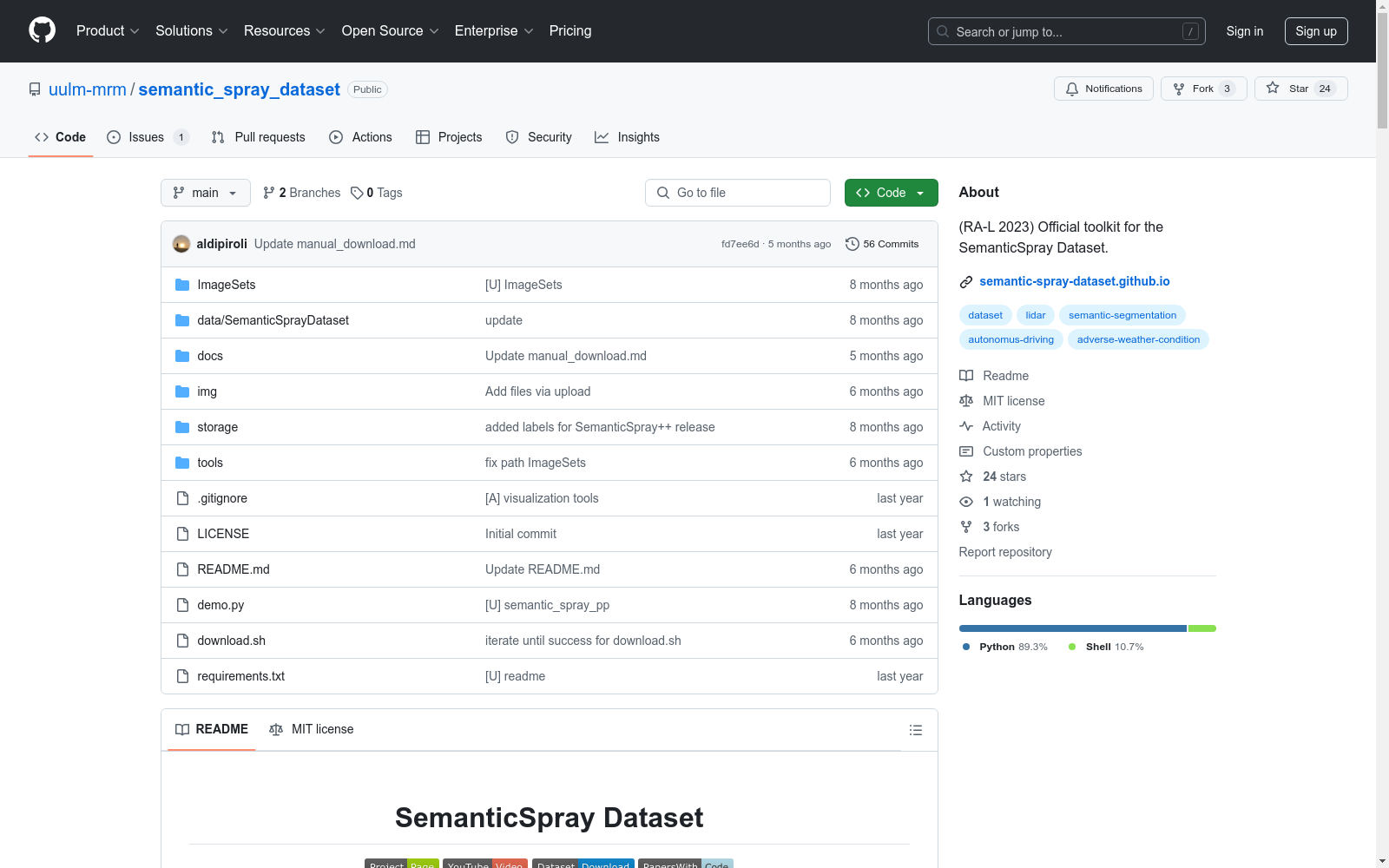Click the adverse-weather-condition topic tag
Viewport: 1389px width, 868px height.
click(x=1138, y=339)
